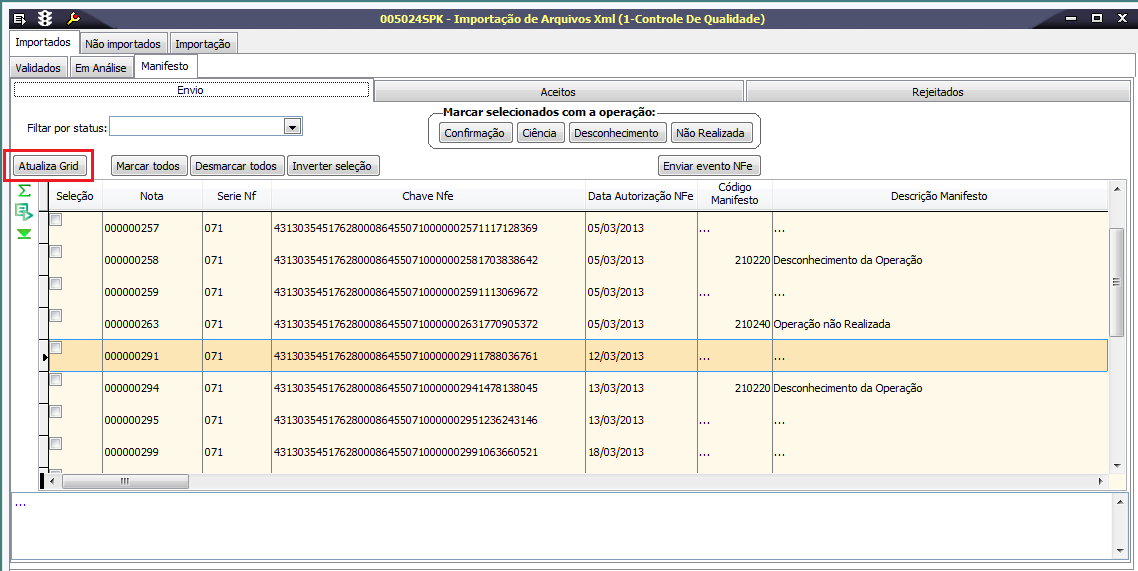Viewport: 1138px width, 571px height.
Task: Click the Chave Nfe column header
Action: pos(428,196)
